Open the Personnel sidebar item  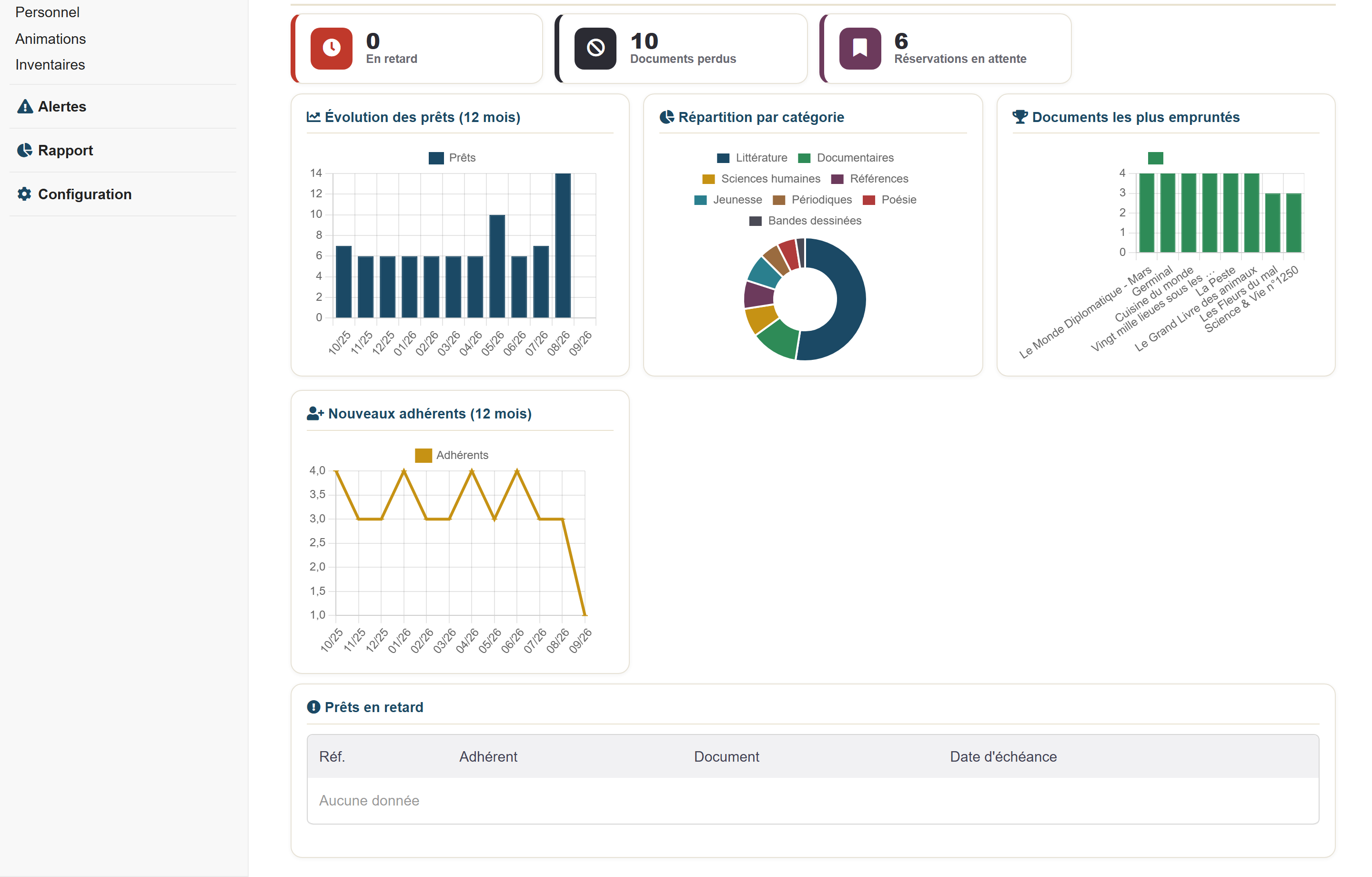[47, 12]
